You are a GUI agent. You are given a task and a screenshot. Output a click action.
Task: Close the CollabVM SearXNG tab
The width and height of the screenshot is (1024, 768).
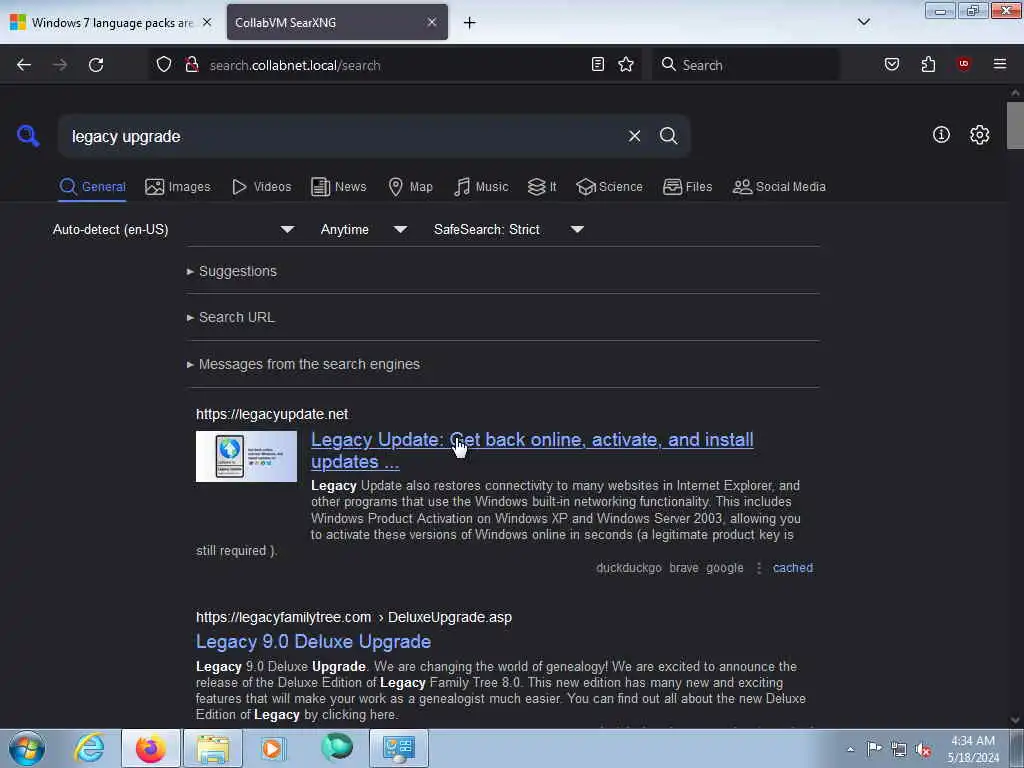[432, 22]
